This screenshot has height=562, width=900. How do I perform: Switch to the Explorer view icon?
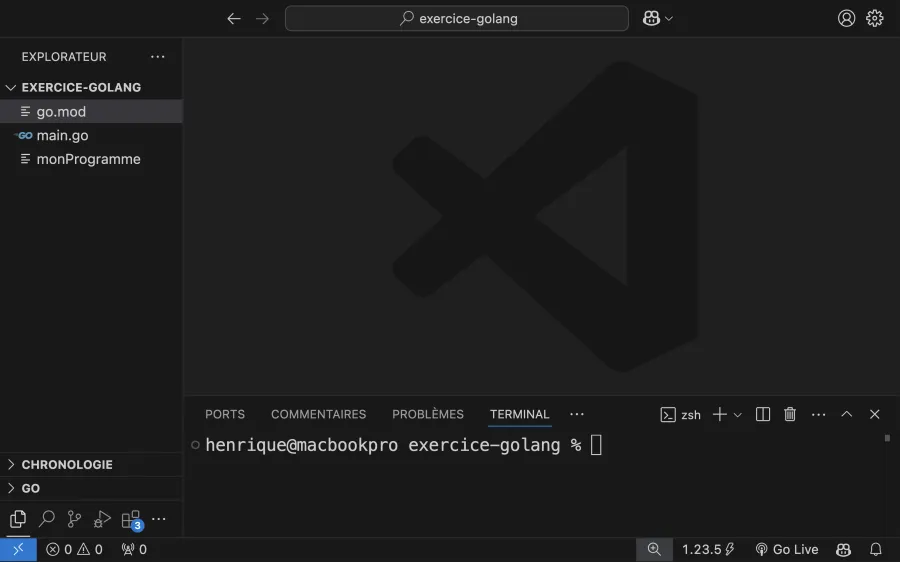pos(18,519)
